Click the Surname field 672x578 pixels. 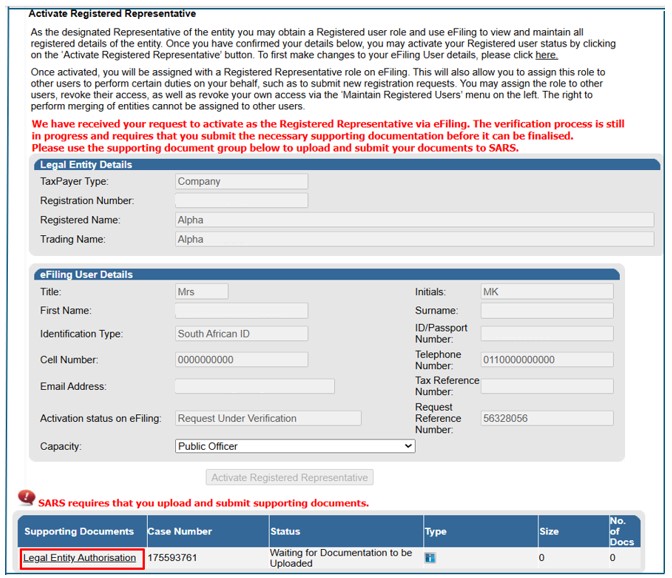pos(547,311)
